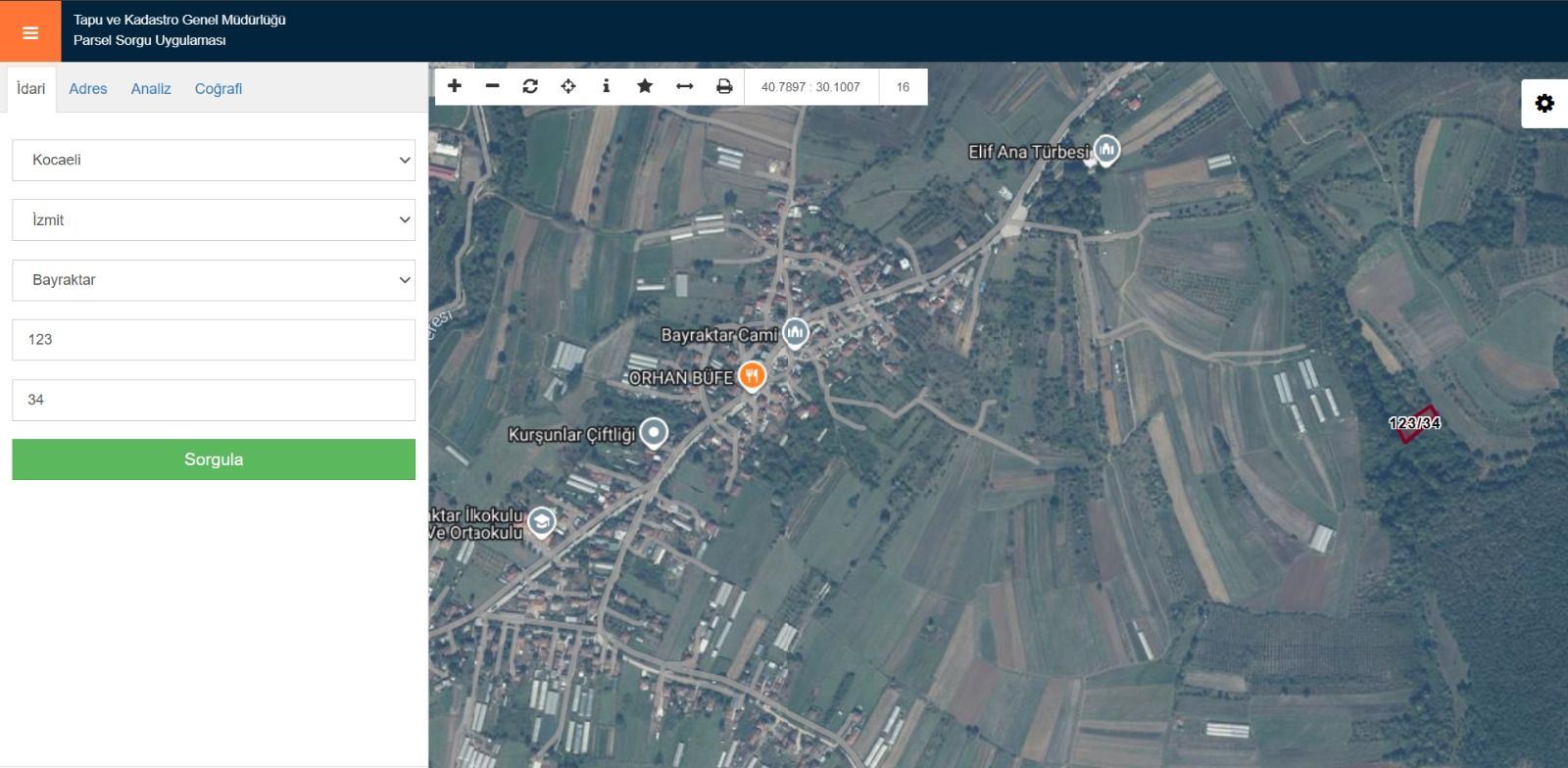Focus the parcel number field containing 34

pyautogui.click(x=214, y=400)
